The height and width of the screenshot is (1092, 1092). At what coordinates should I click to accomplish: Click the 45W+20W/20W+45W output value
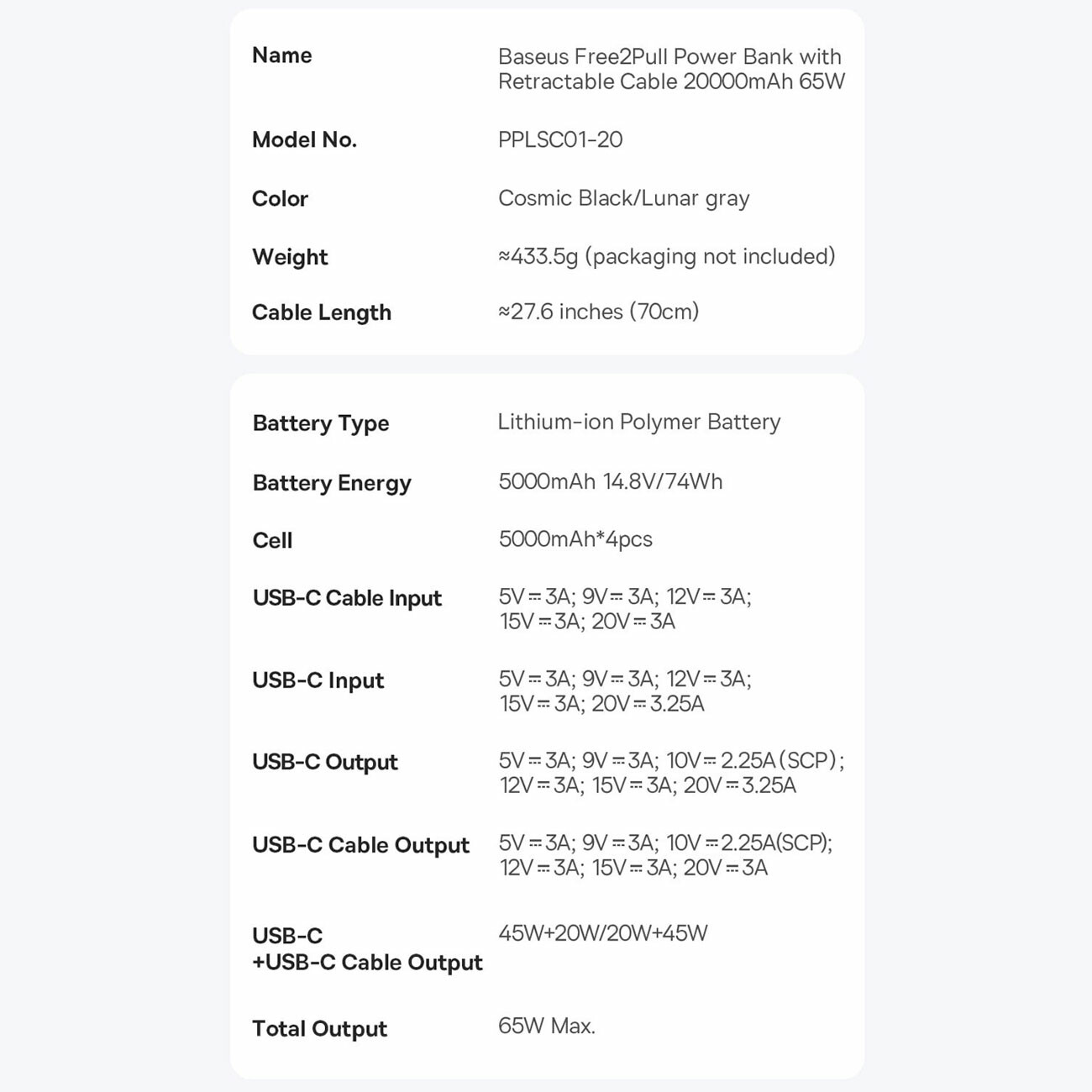(603, 933)
